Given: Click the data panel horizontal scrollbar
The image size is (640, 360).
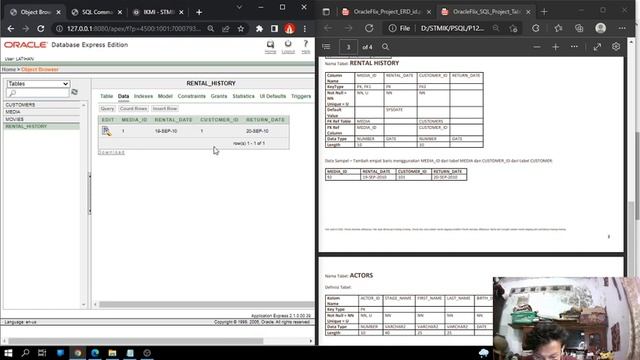Looking at the screenshot, I should (206, 304).
